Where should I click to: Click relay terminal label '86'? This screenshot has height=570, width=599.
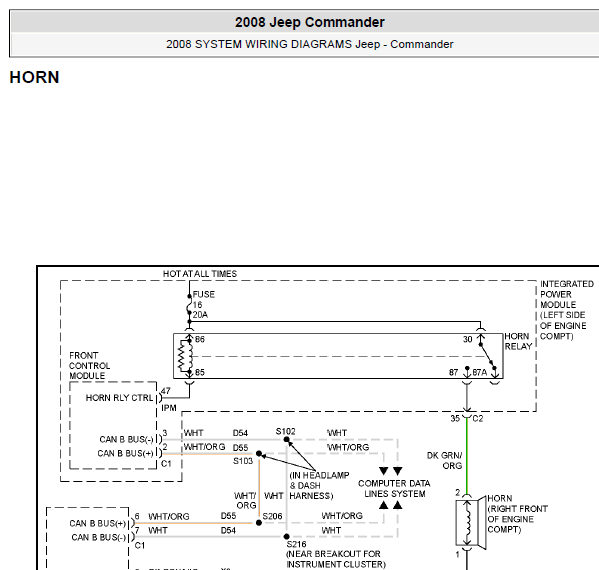click(200, 339)
